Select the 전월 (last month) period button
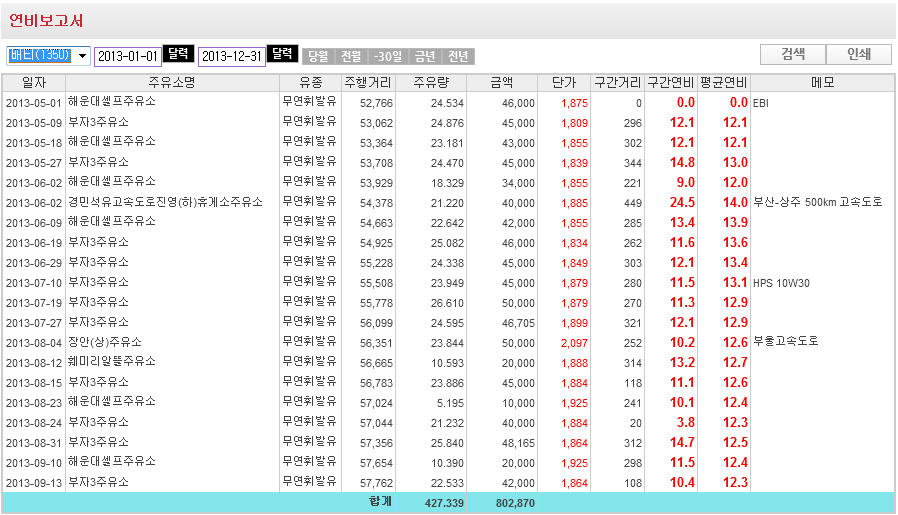The width and height of the screenshot is (898, 515). [x=351, y=57]
